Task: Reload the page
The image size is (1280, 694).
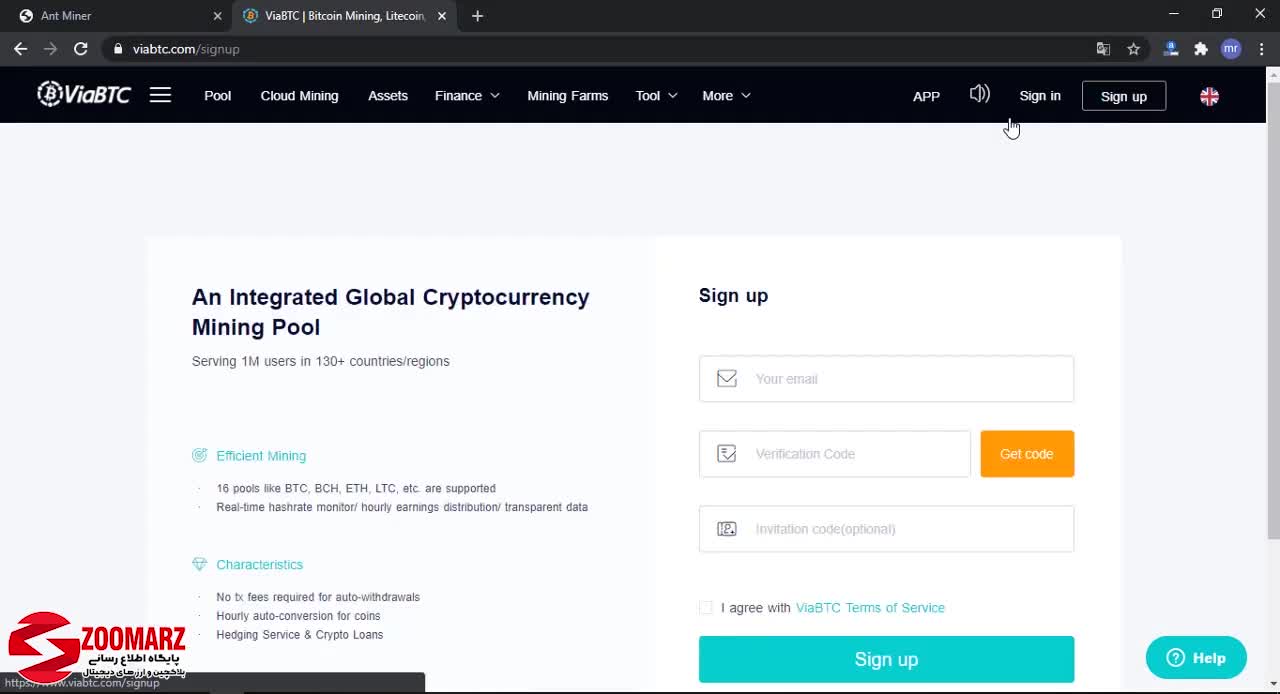Action: click(81, 49)
